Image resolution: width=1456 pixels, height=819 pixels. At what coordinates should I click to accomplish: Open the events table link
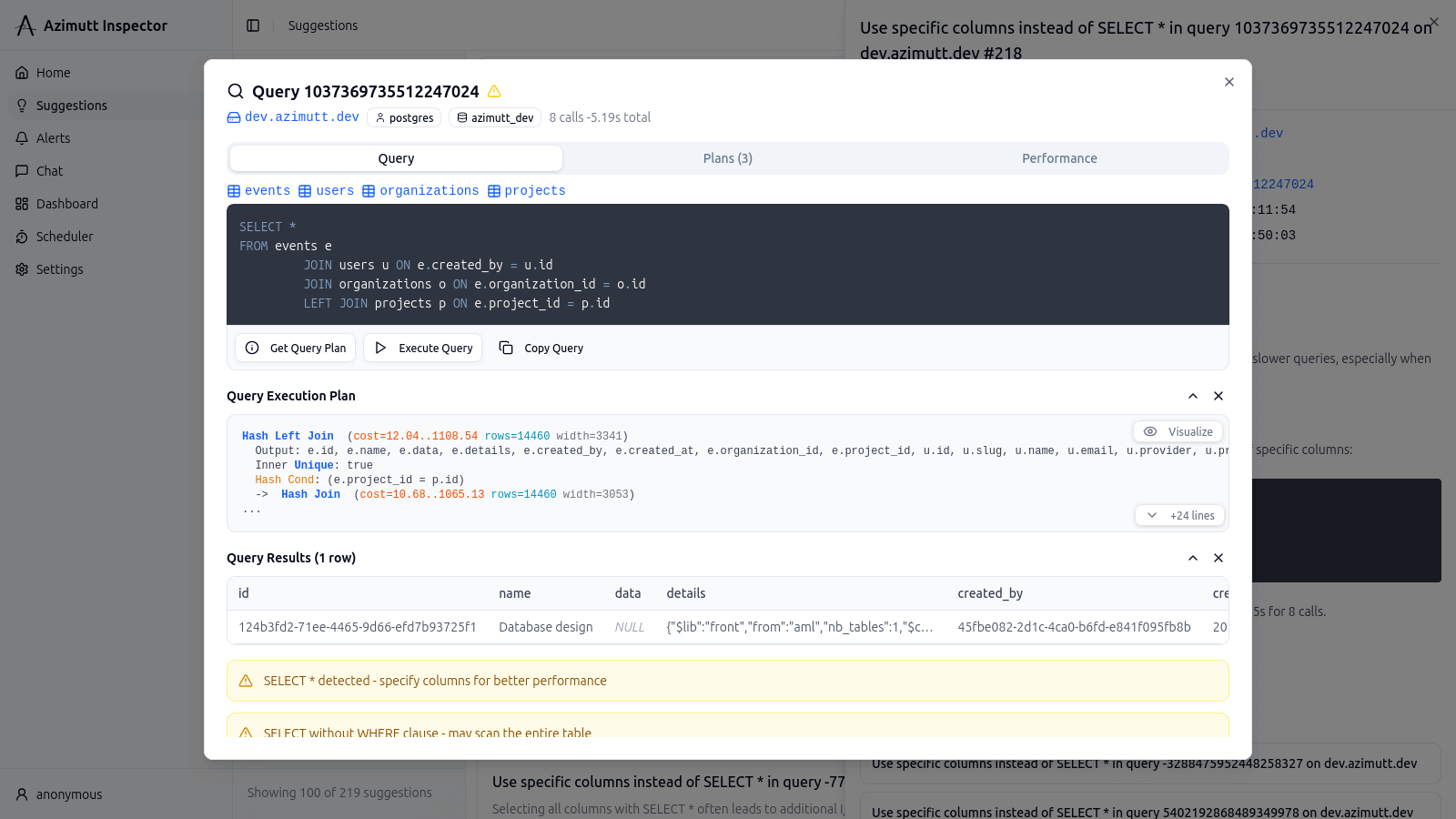coord(258,191)
